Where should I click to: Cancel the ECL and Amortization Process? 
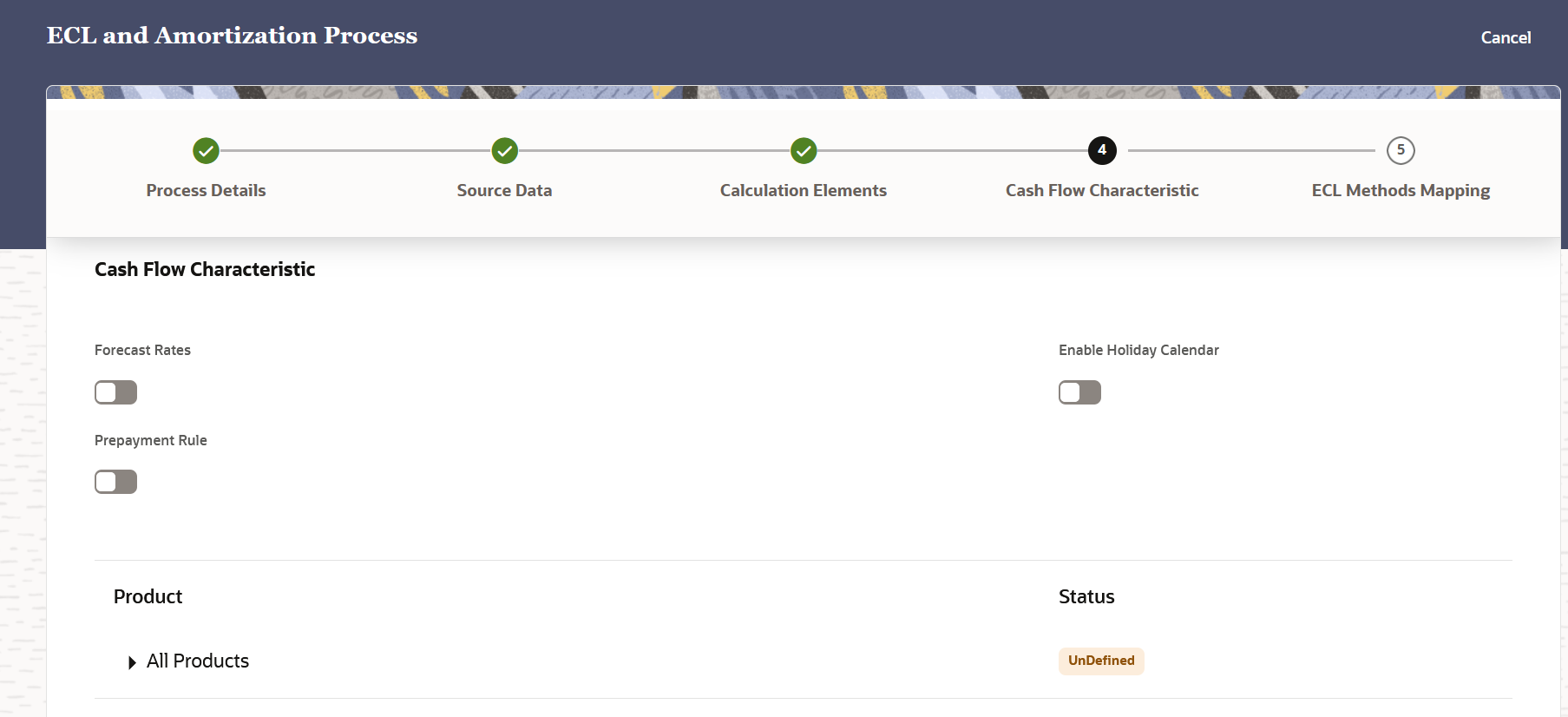1506,37
